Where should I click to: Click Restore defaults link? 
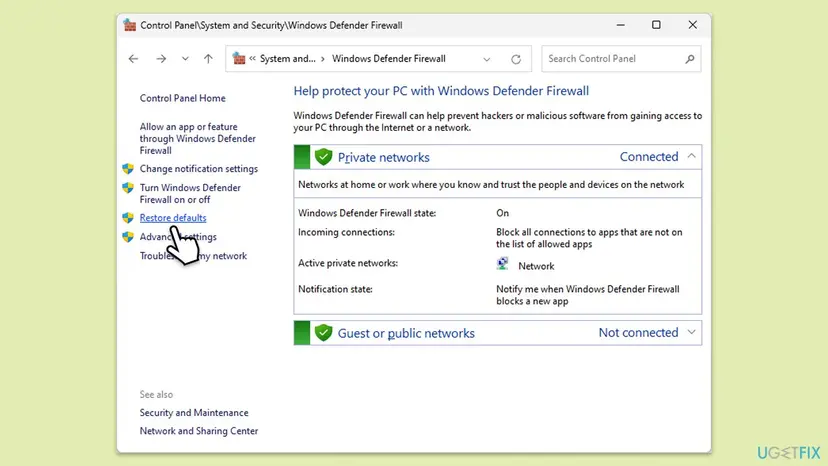[173, 218]
